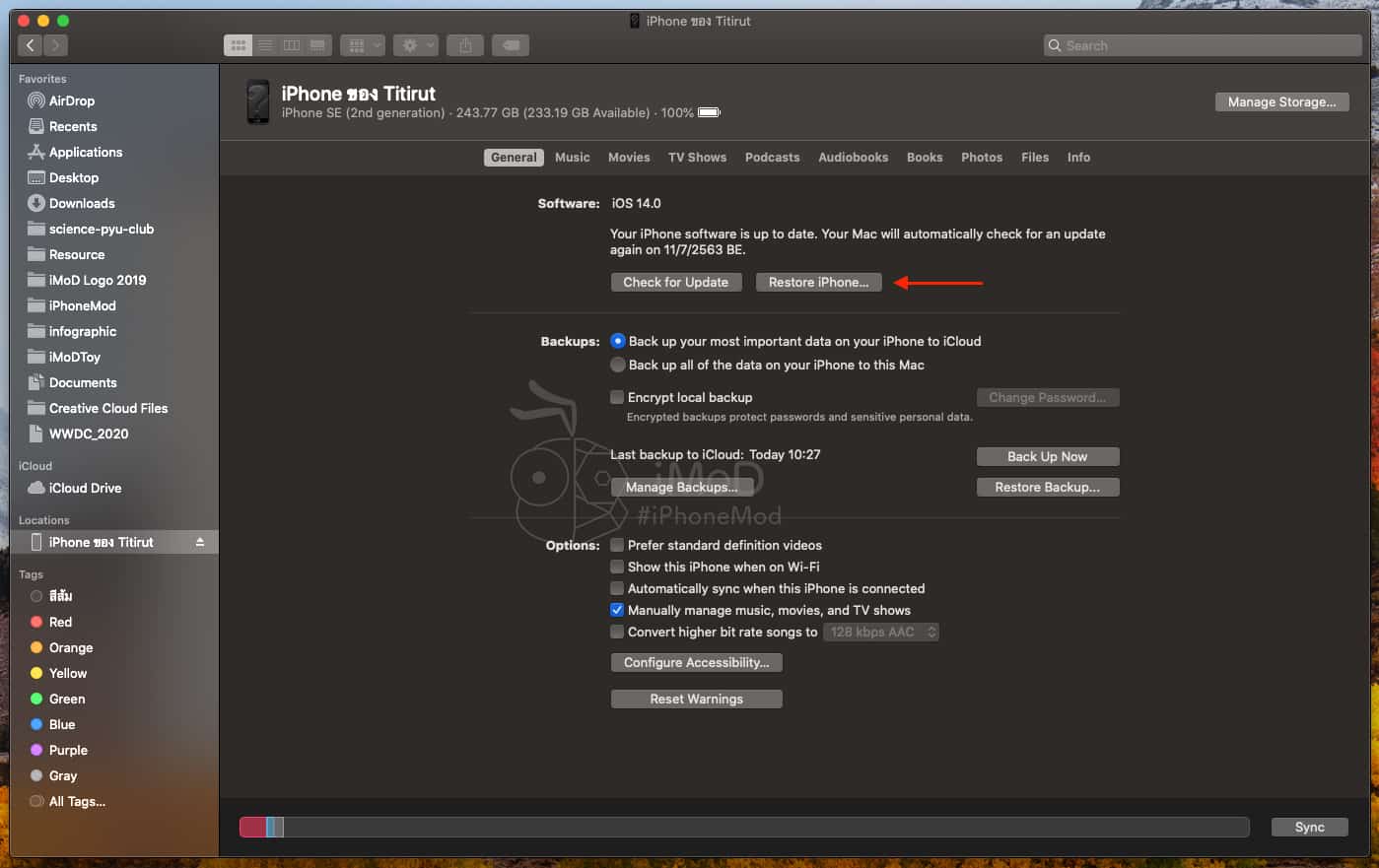Eject the iPhone from sidebar

pos(200,543)
